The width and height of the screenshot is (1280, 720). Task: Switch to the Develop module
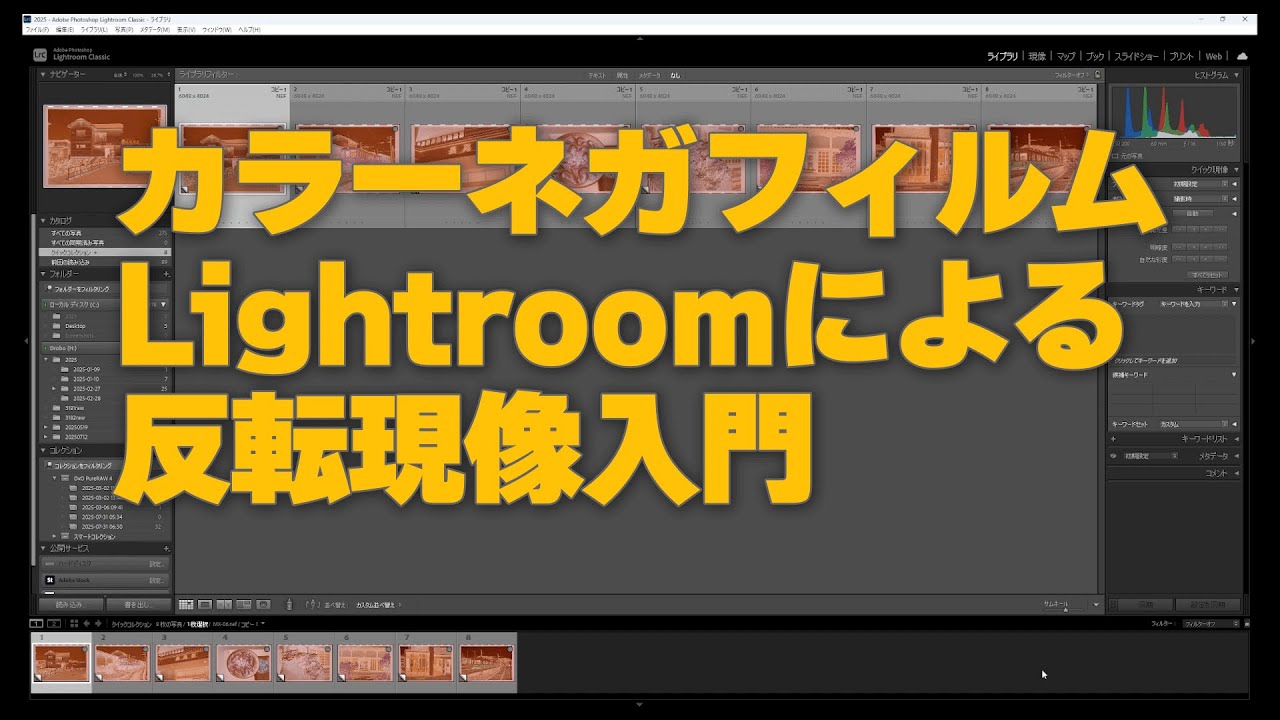pos(1037,57)
